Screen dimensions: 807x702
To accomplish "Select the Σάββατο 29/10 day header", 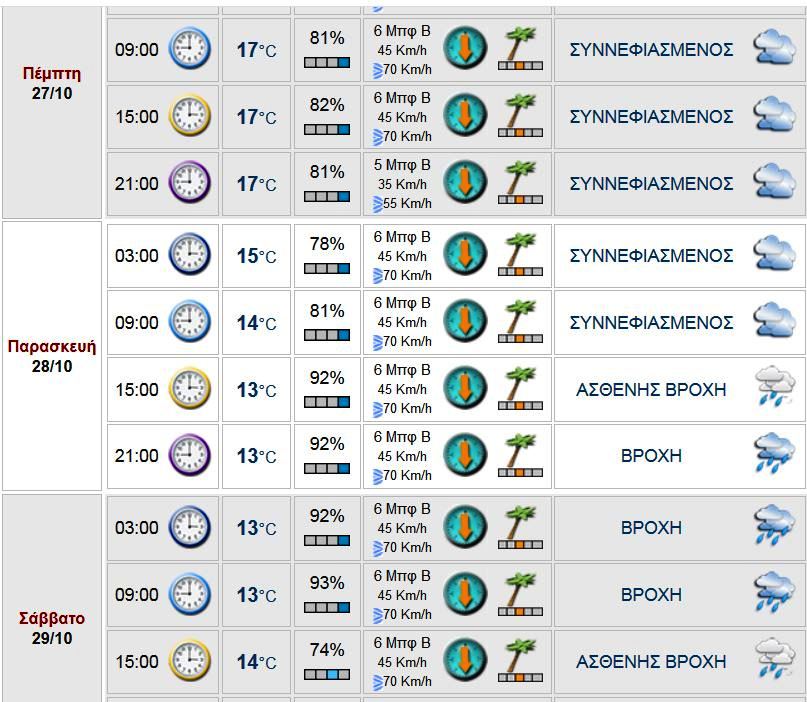I will click(52, 628).
